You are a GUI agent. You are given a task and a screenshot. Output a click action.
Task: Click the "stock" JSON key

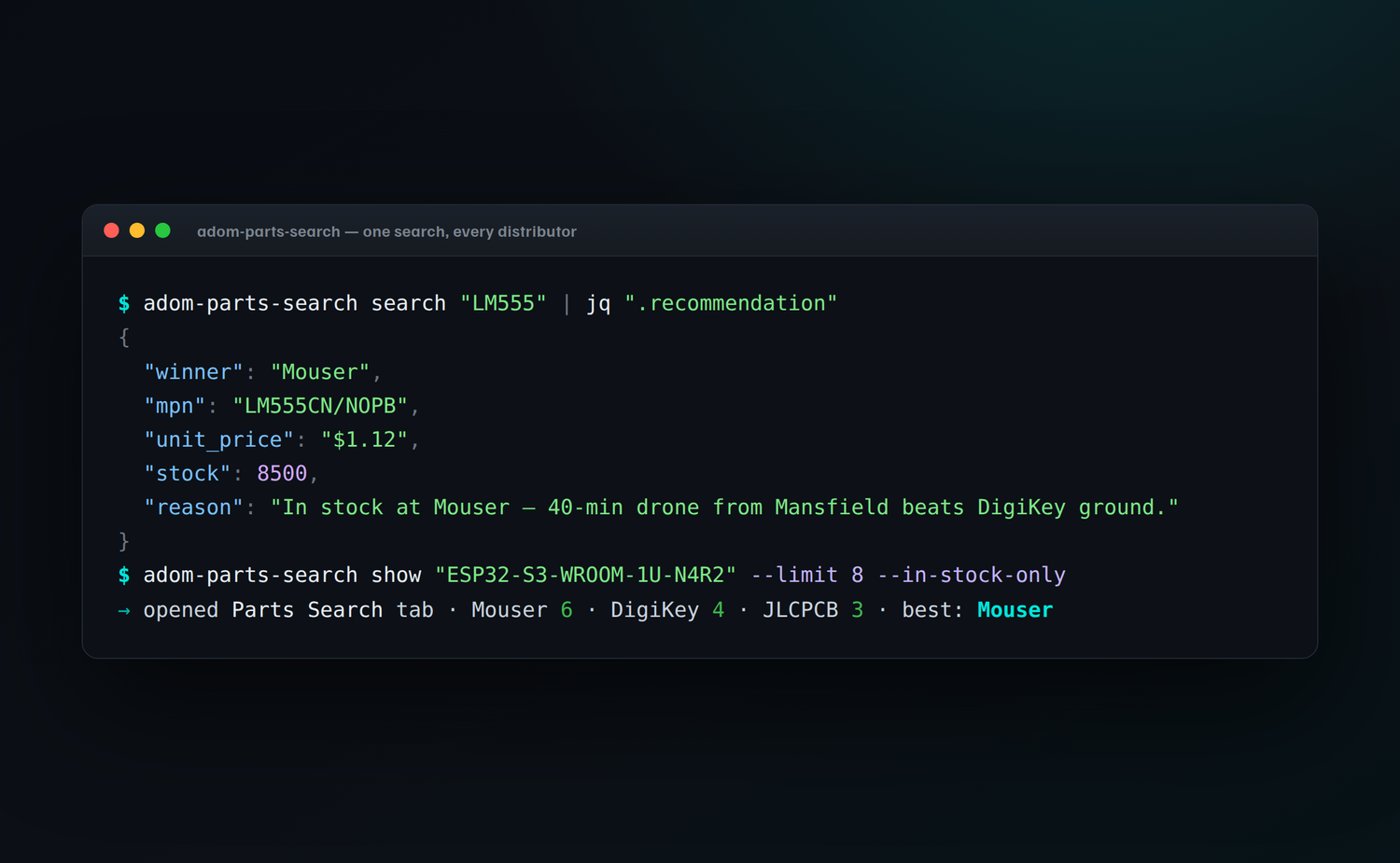click(x=188, y=474)
